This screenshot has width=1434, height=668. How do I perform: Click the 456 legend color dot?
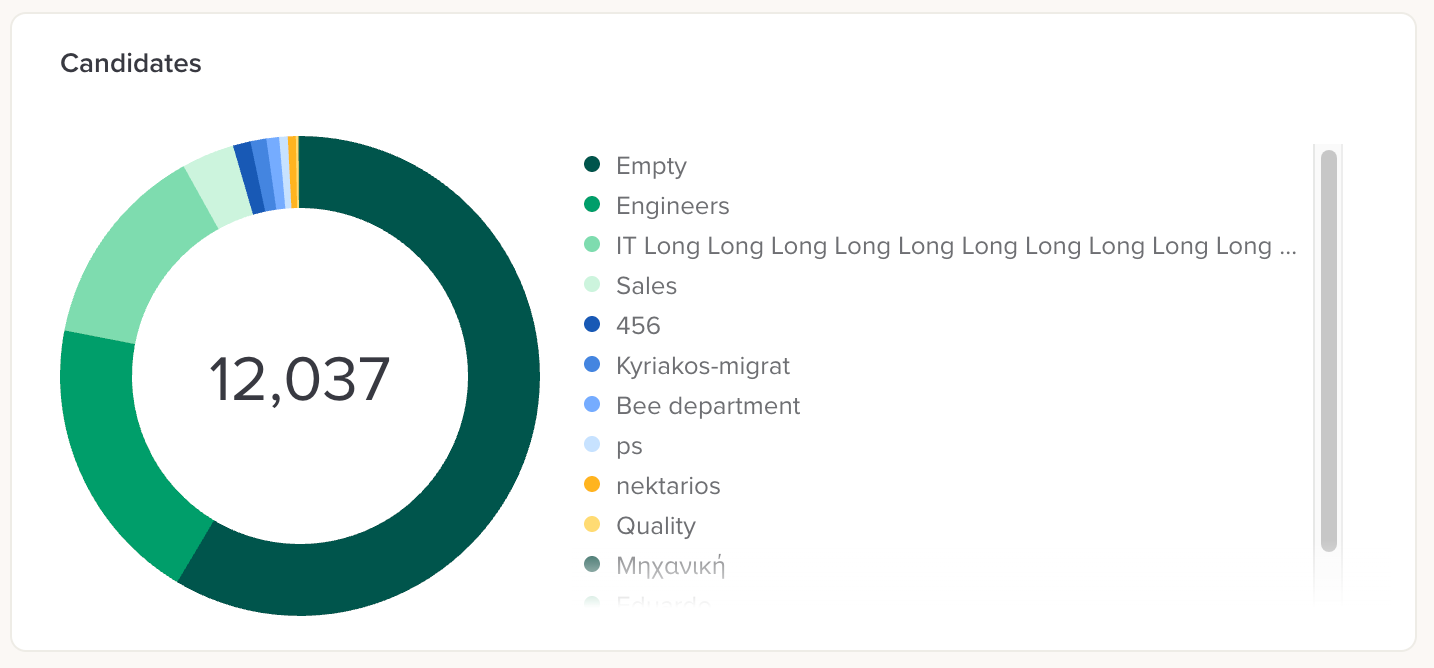[591, 325]
